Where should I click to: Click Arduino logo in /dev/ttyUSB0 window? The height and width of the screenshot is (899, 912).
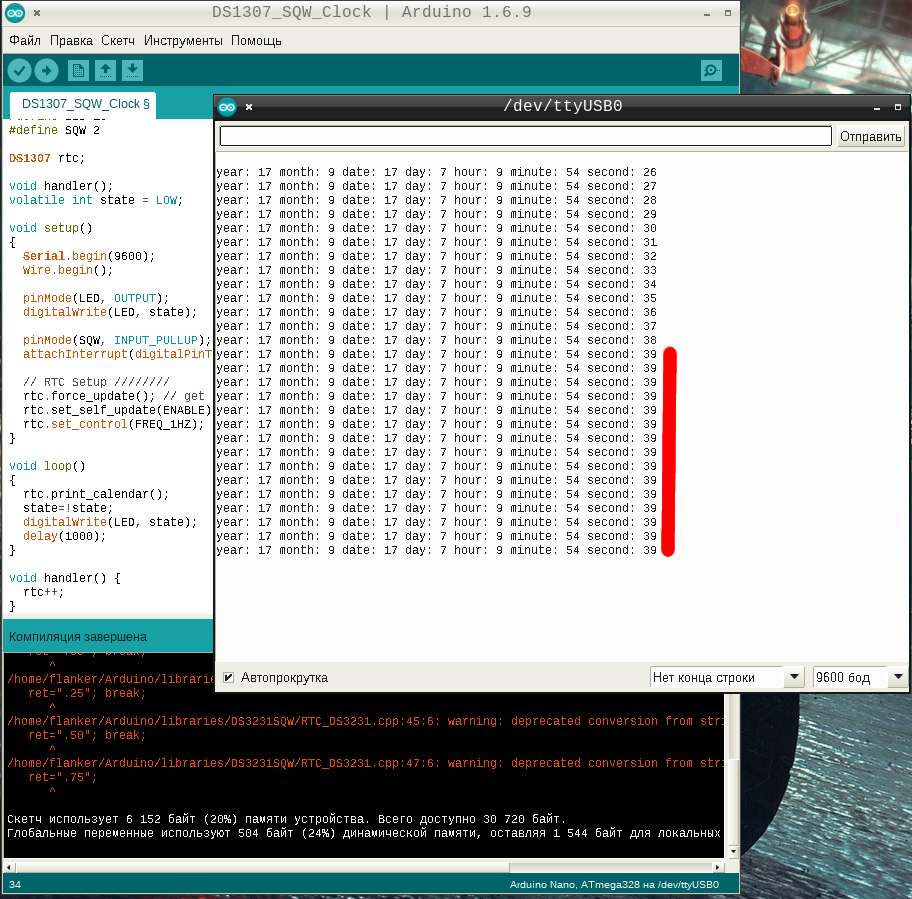coord(227,106)
